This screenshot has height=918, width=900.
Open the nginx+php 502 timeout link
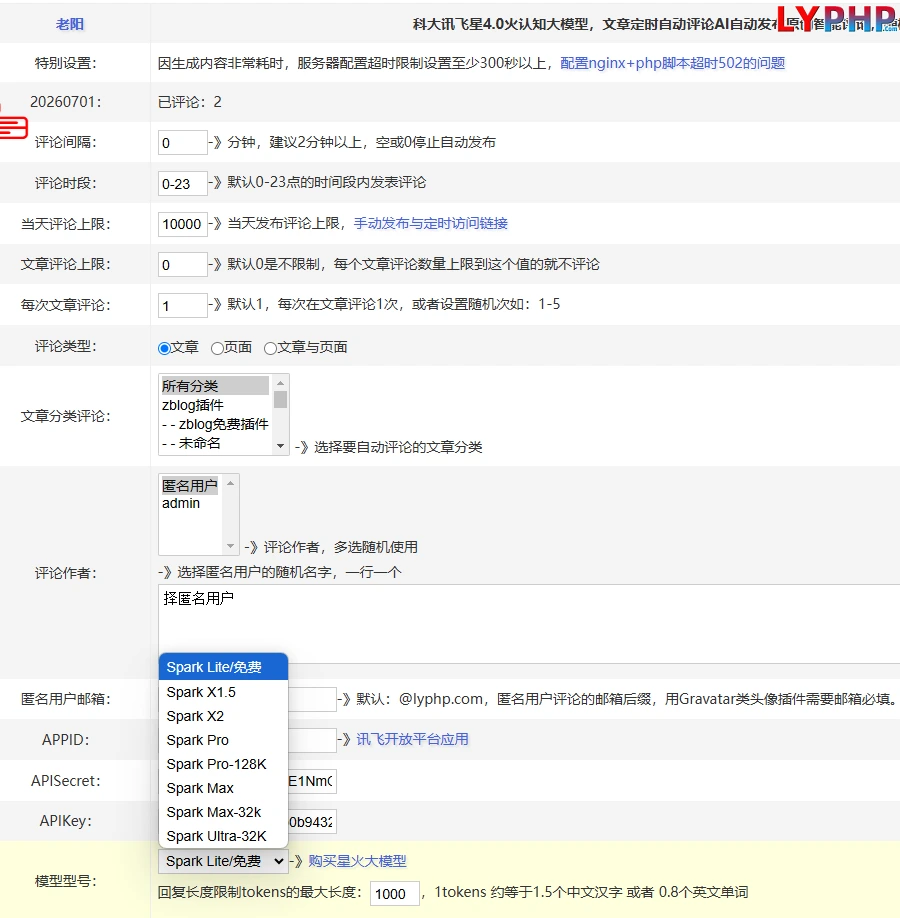(672, 63)
